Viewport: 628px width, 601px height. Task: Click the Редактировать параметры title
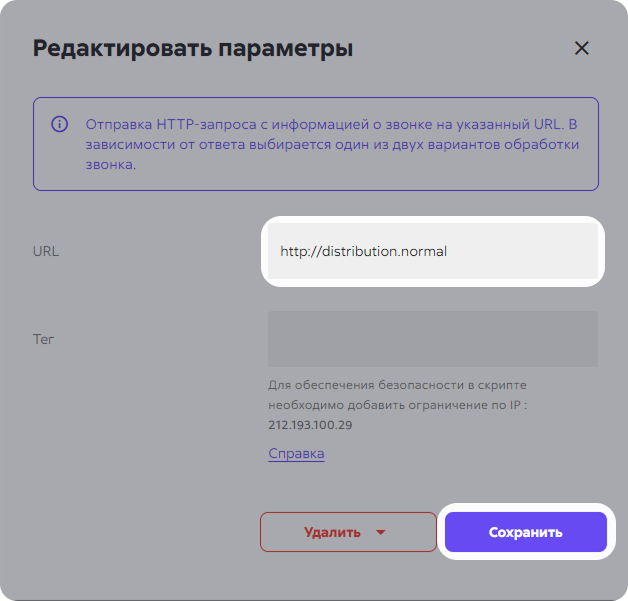tap(193, 48)
